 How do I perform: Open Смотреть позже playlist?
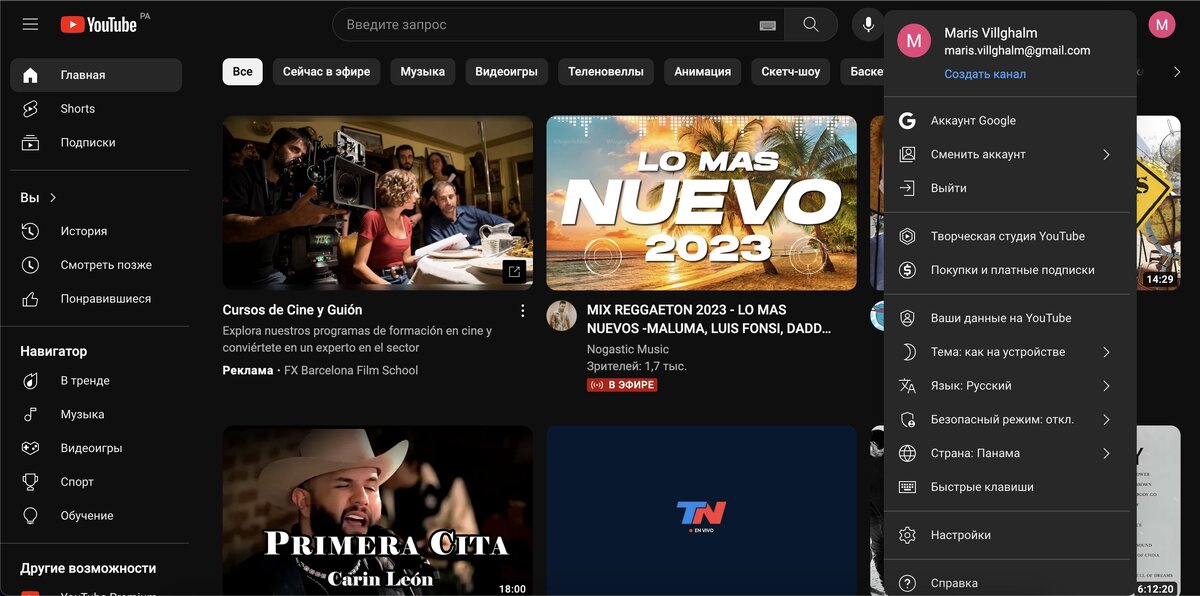click(x=96, y=265)
